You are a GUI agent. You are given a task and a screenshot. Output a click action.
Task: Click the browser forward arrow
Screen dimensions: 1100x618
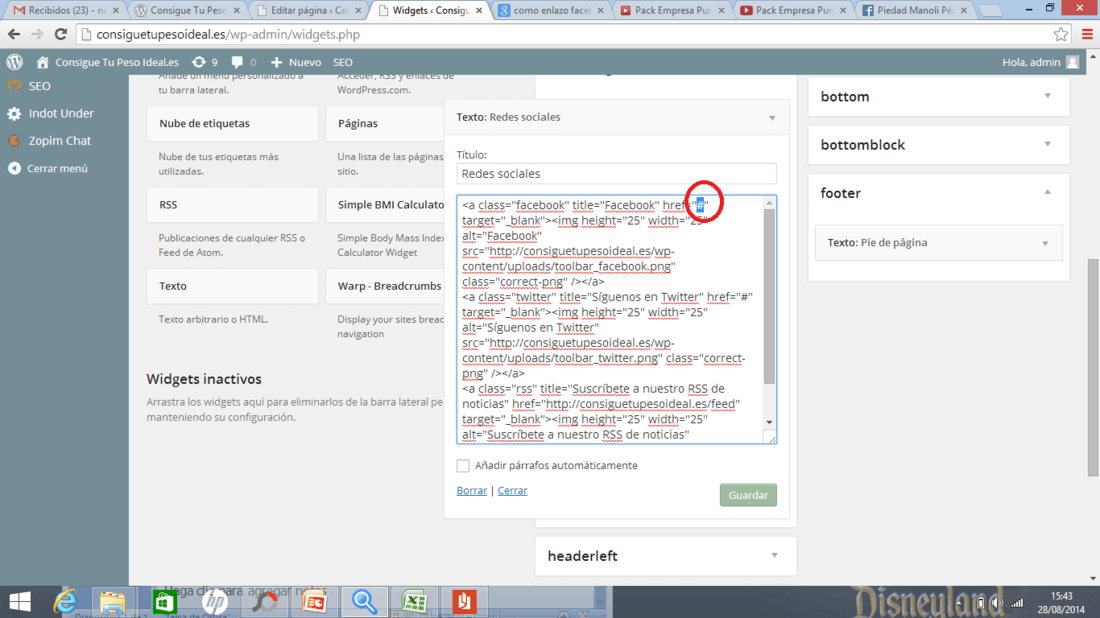pos(37,34)
